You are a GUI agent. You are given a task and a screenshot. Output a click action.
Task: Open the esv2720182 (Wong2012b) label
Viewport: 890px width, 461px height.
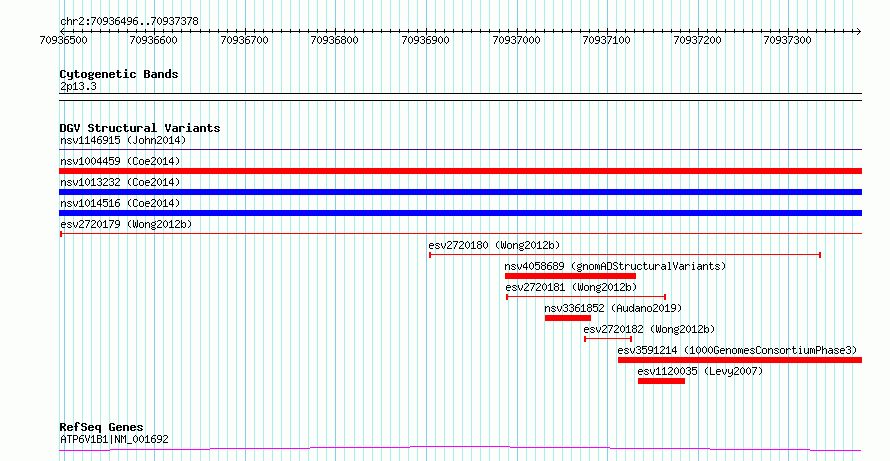(649, 329)
